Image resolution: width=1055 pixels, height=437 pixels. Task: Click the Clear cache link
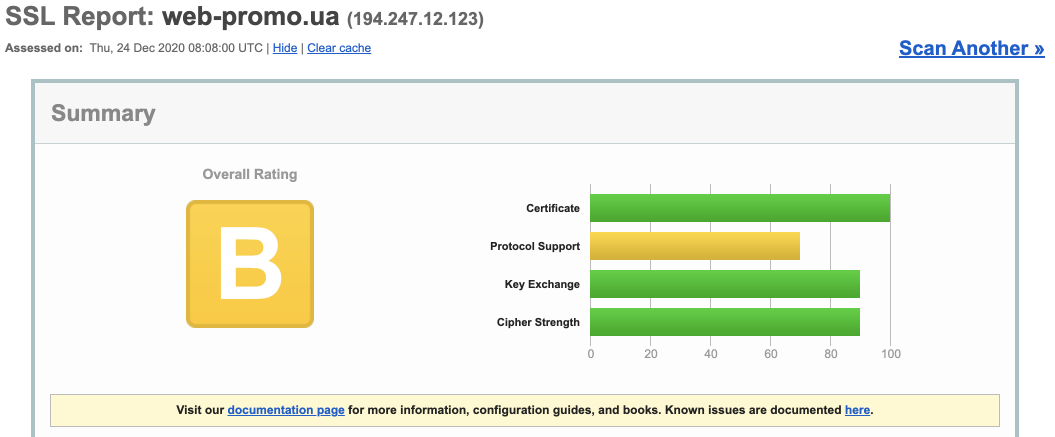click(339, 48)
